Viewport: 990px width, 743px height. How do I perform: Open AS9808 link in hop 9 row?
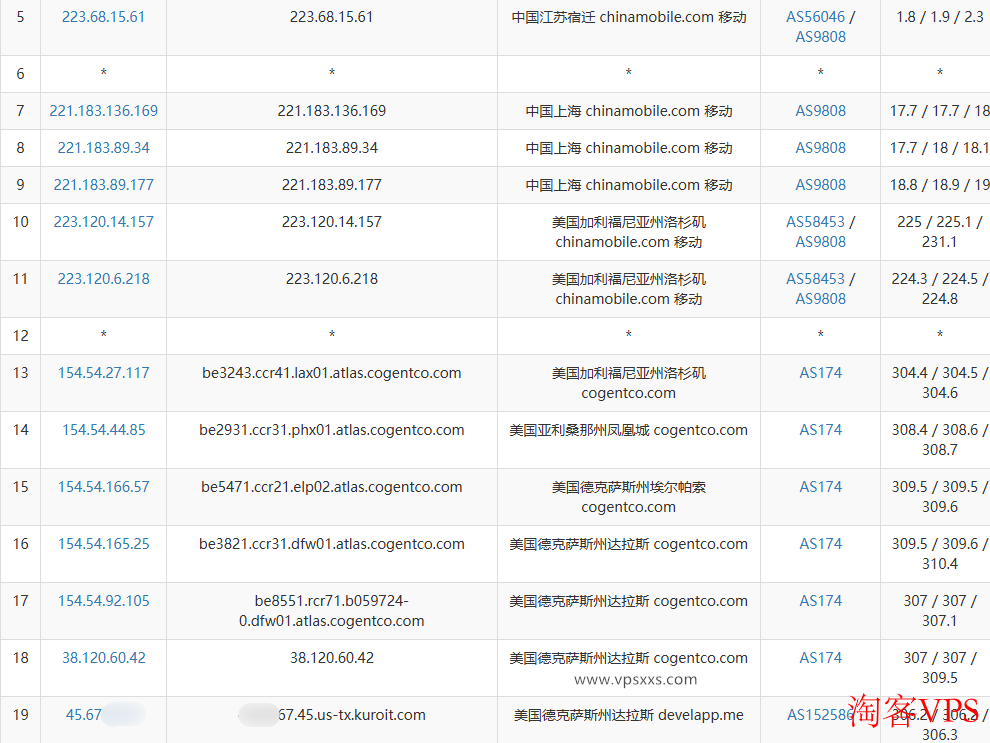820,185
